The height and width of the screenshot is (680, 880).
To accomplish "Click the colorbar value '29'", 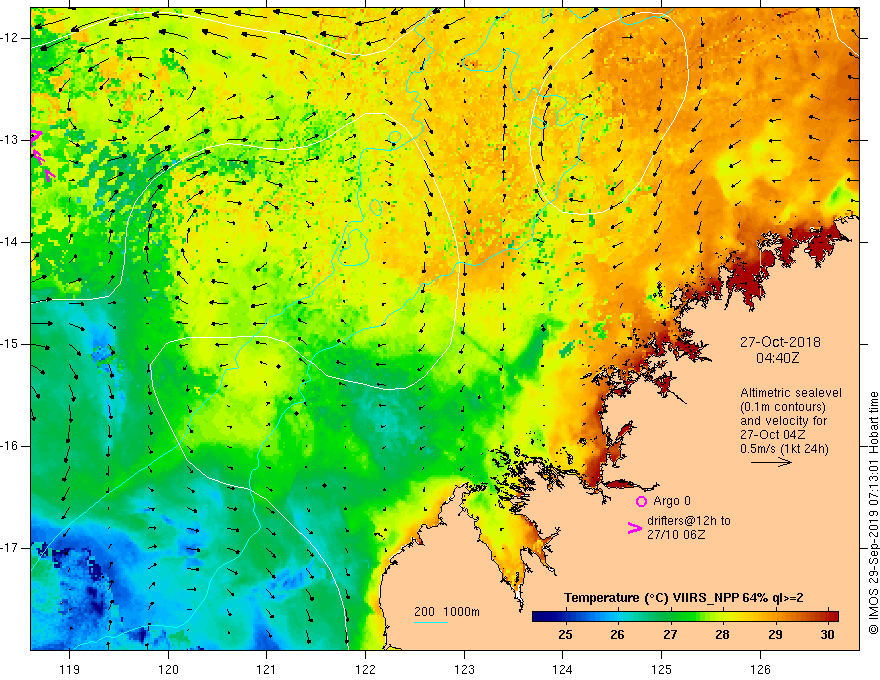I will (775, 635).
